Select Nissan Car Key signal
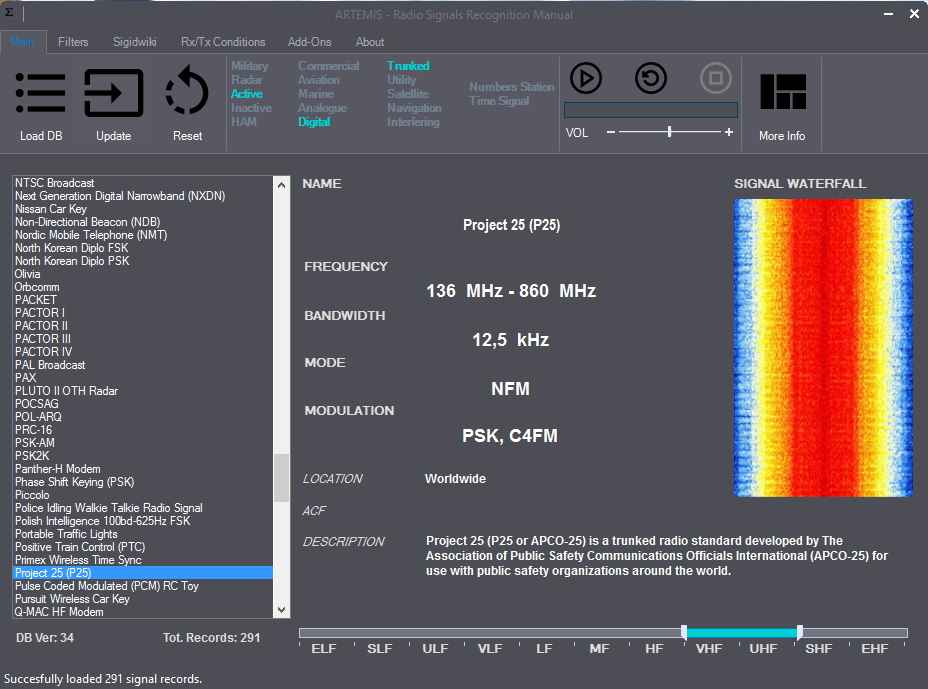 point(143,209)
